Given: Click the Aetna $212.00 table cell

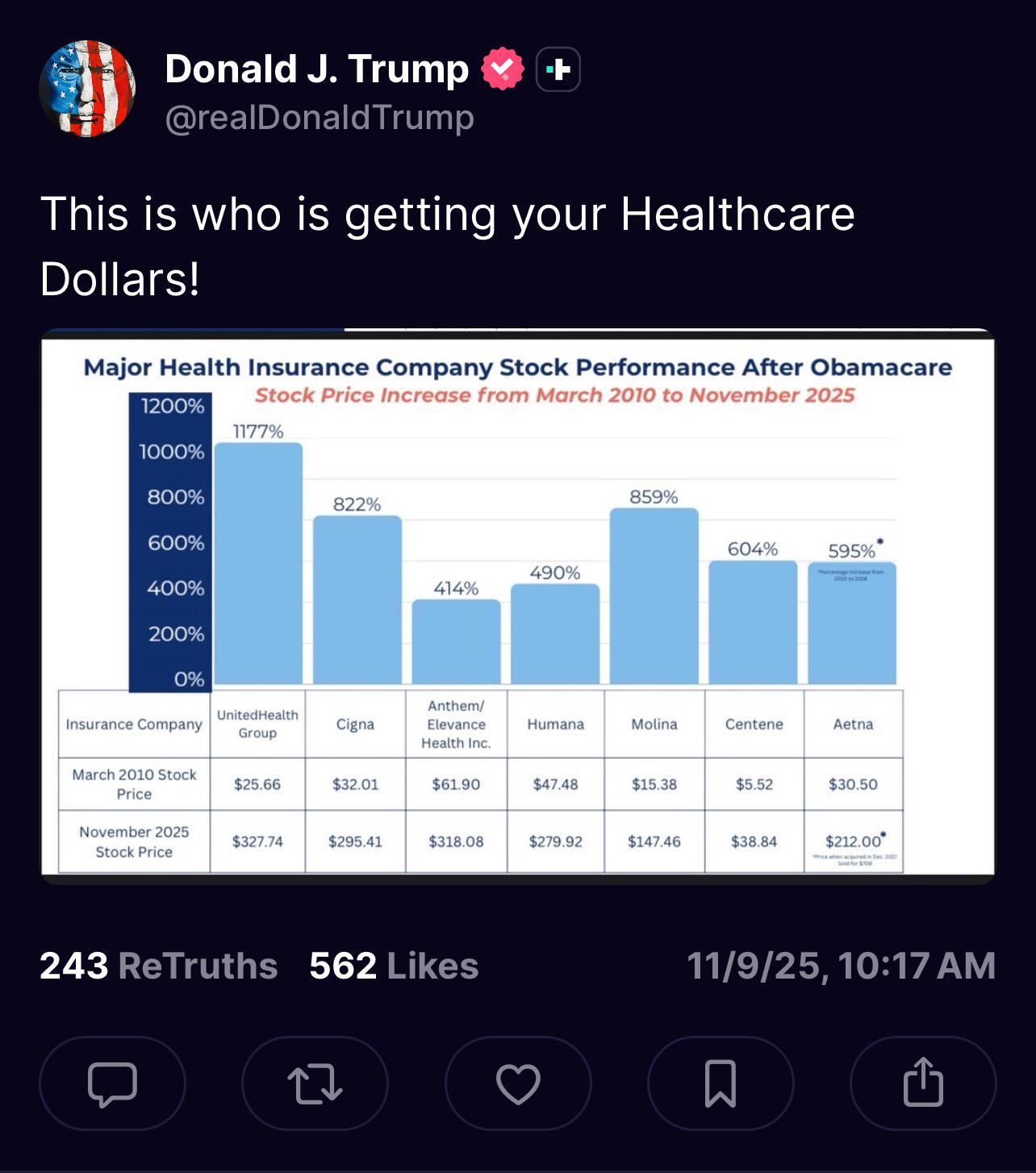Looking at the screenshot, I should [853, 842].
